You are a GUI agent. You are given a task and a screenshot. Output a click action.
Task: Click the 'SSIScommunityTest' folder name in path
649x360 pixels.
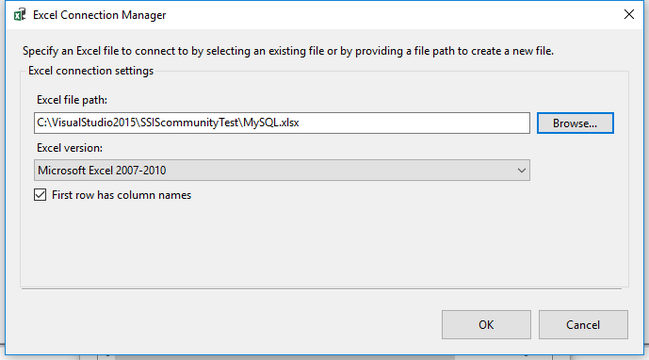190,122
